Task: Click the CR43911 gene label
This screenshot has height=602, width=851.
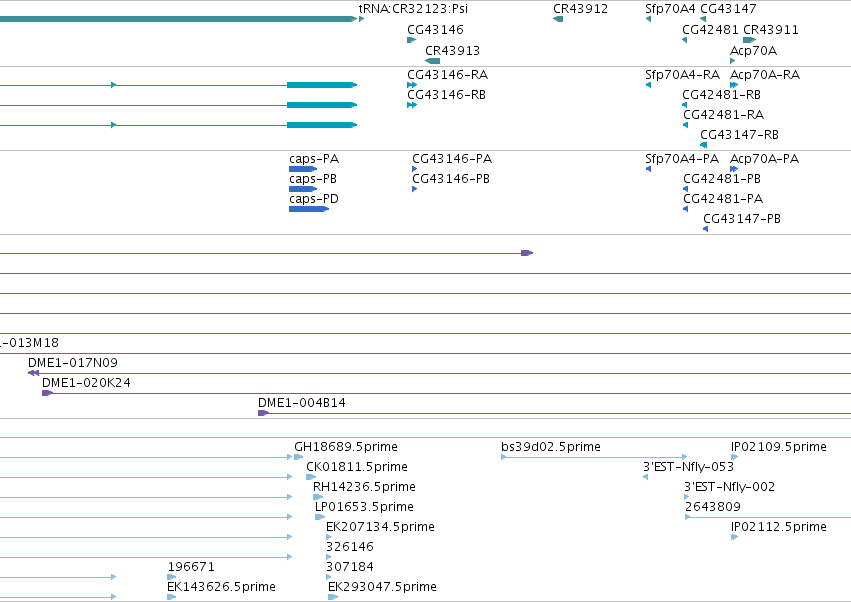Action: pos(771,29)
